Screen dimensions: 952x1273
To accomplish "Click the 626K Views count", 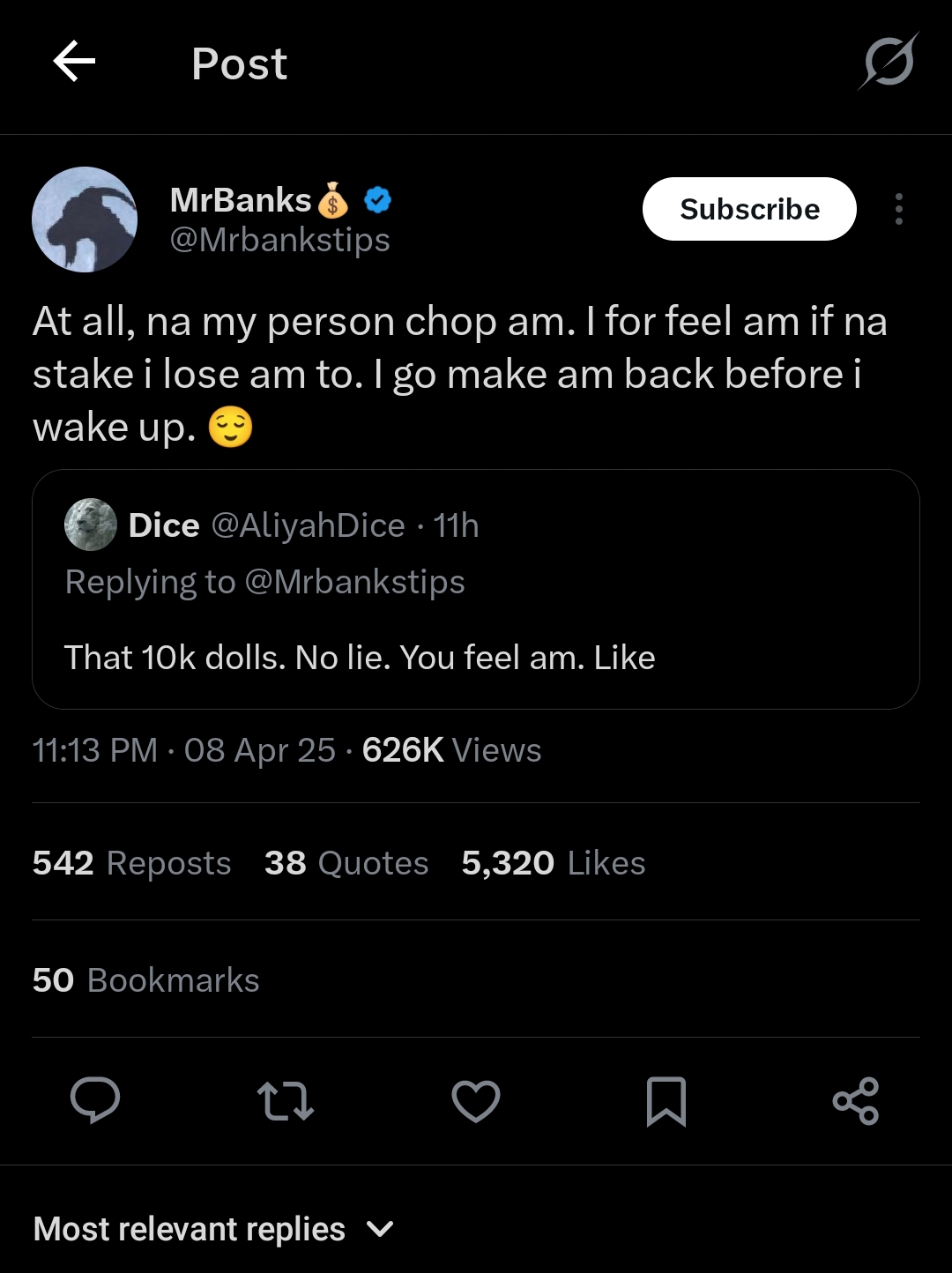I will click(x=451, y=750).
